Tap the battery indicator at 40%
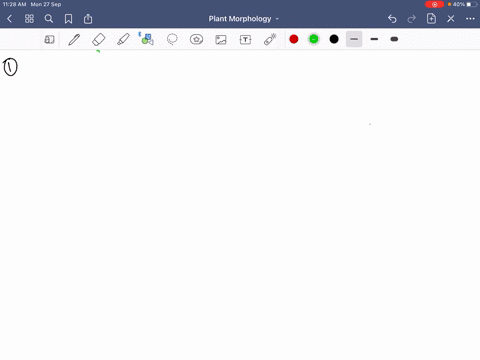Image resolution: width=480 pixels, height=360 pixels. pos(464,4)
